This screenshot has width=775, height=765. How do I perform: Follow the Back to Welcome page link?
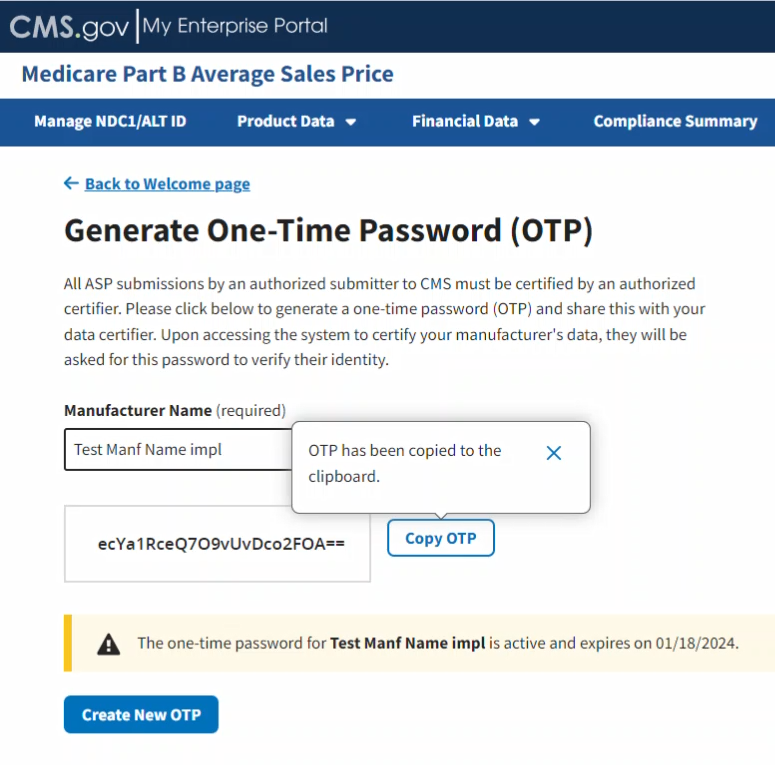[x=167, y=184]
